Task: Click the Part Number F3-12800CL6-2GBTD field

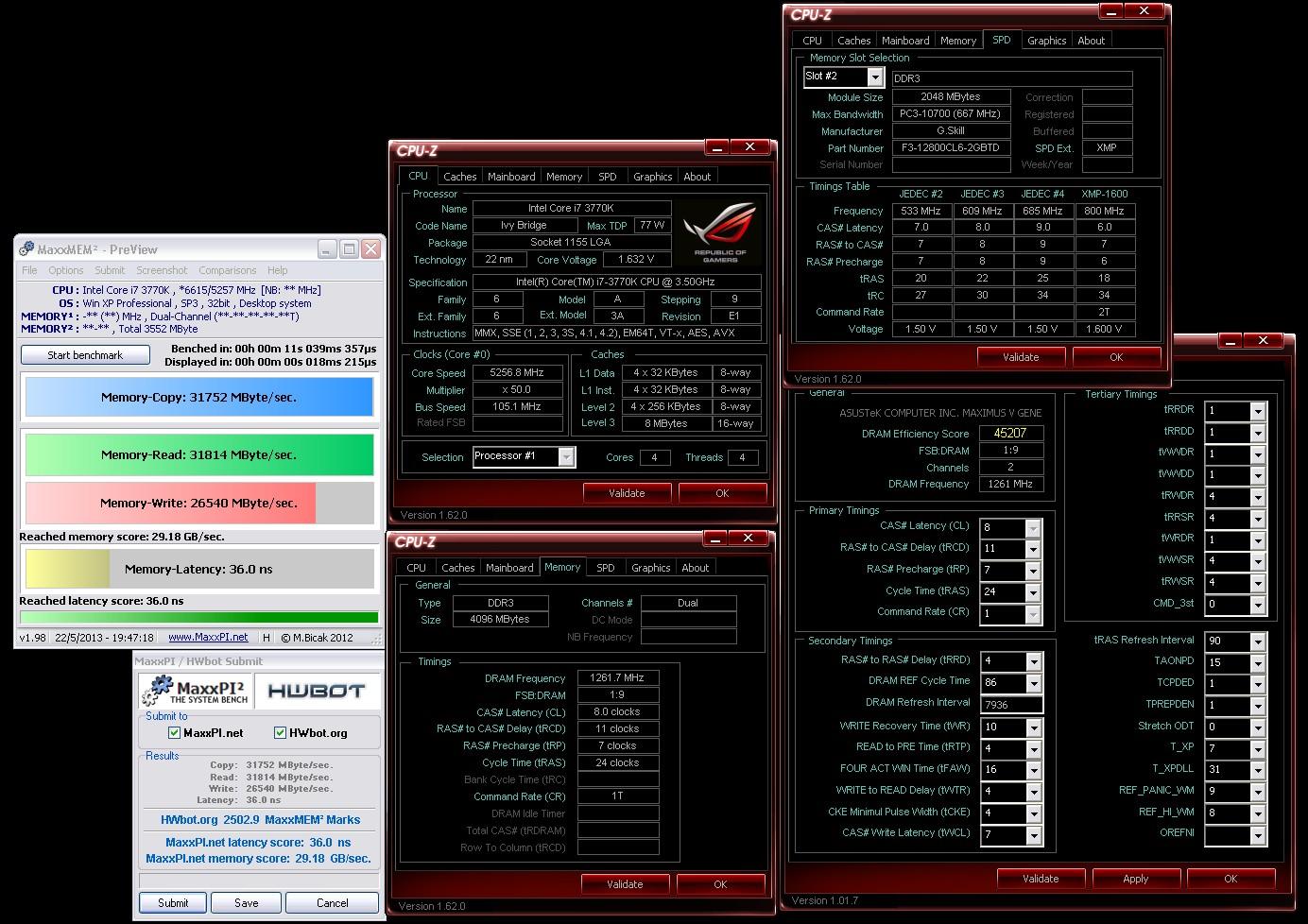Action: tap(950, 147)
